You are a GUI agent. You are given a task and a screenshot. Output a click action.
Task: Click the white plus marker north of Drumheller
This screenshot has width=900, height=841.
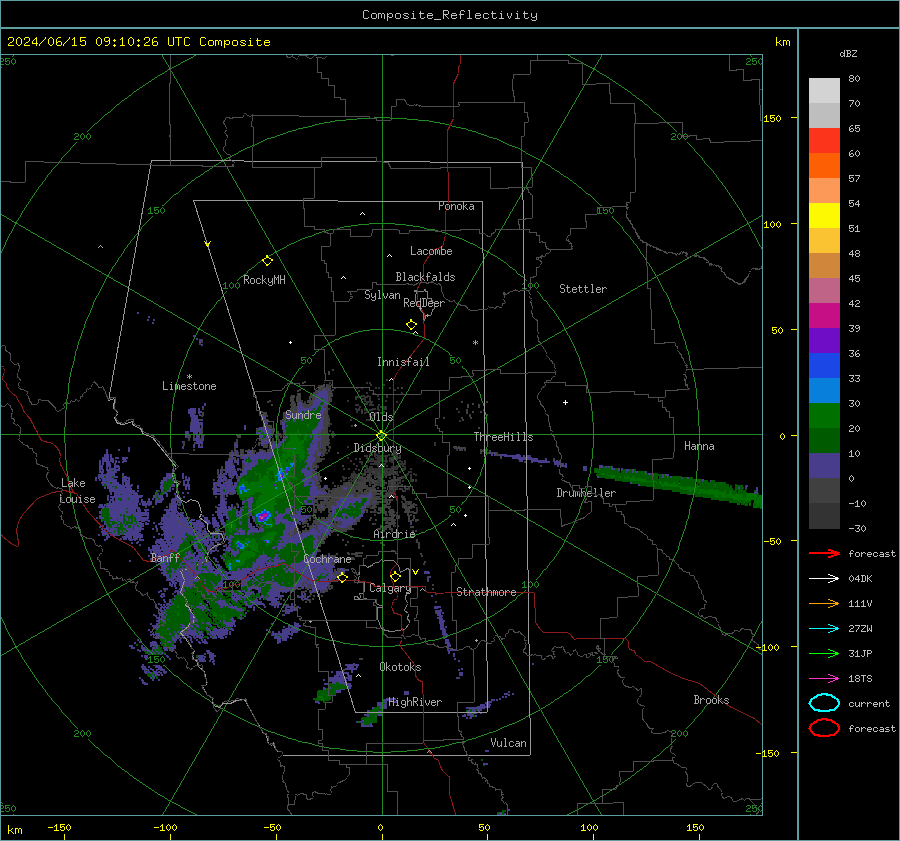click(x=565, y=402)
